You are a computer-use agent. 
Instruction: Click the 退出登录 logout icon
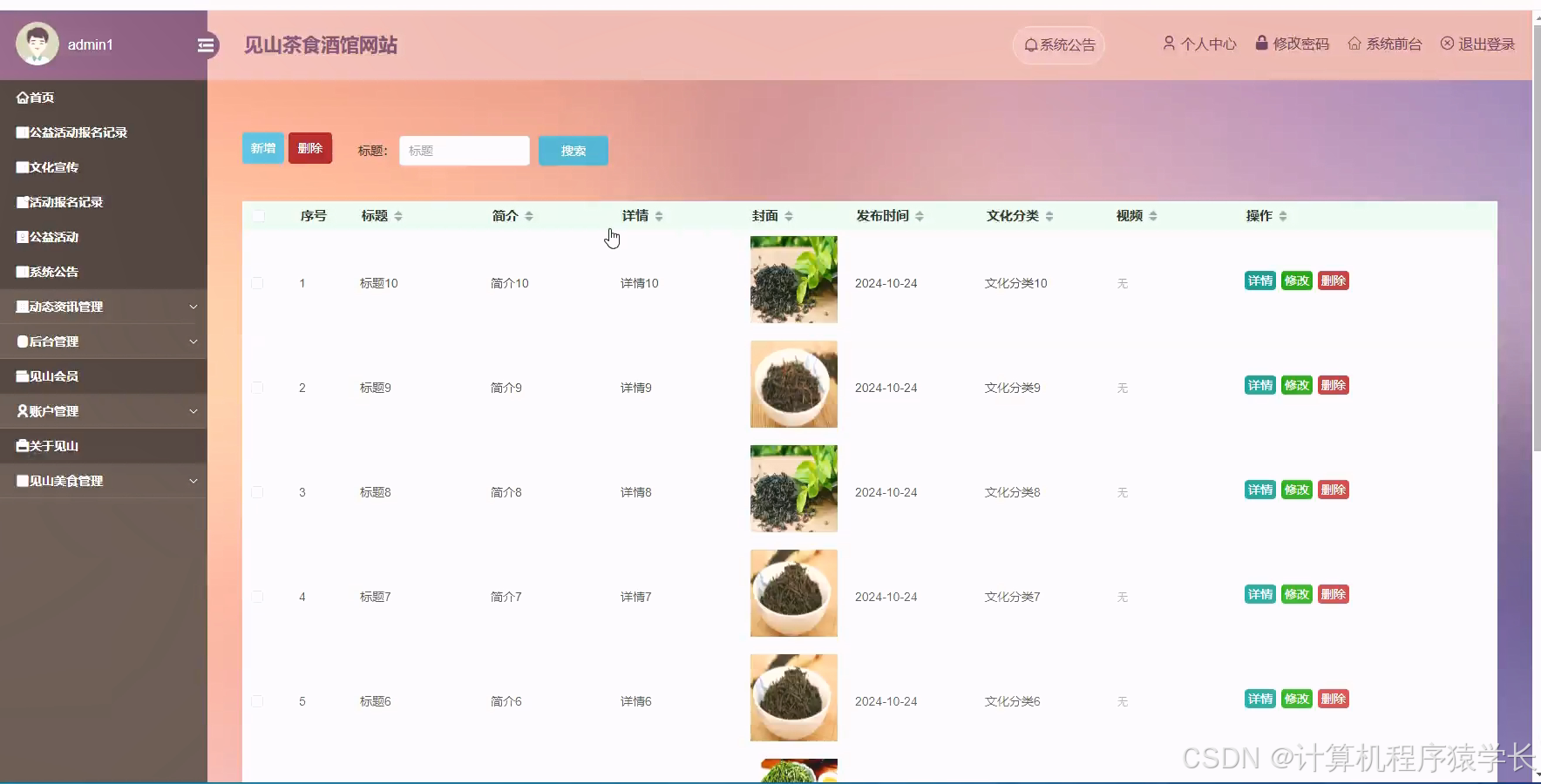pyautogui.click(x=1448, y=43)
